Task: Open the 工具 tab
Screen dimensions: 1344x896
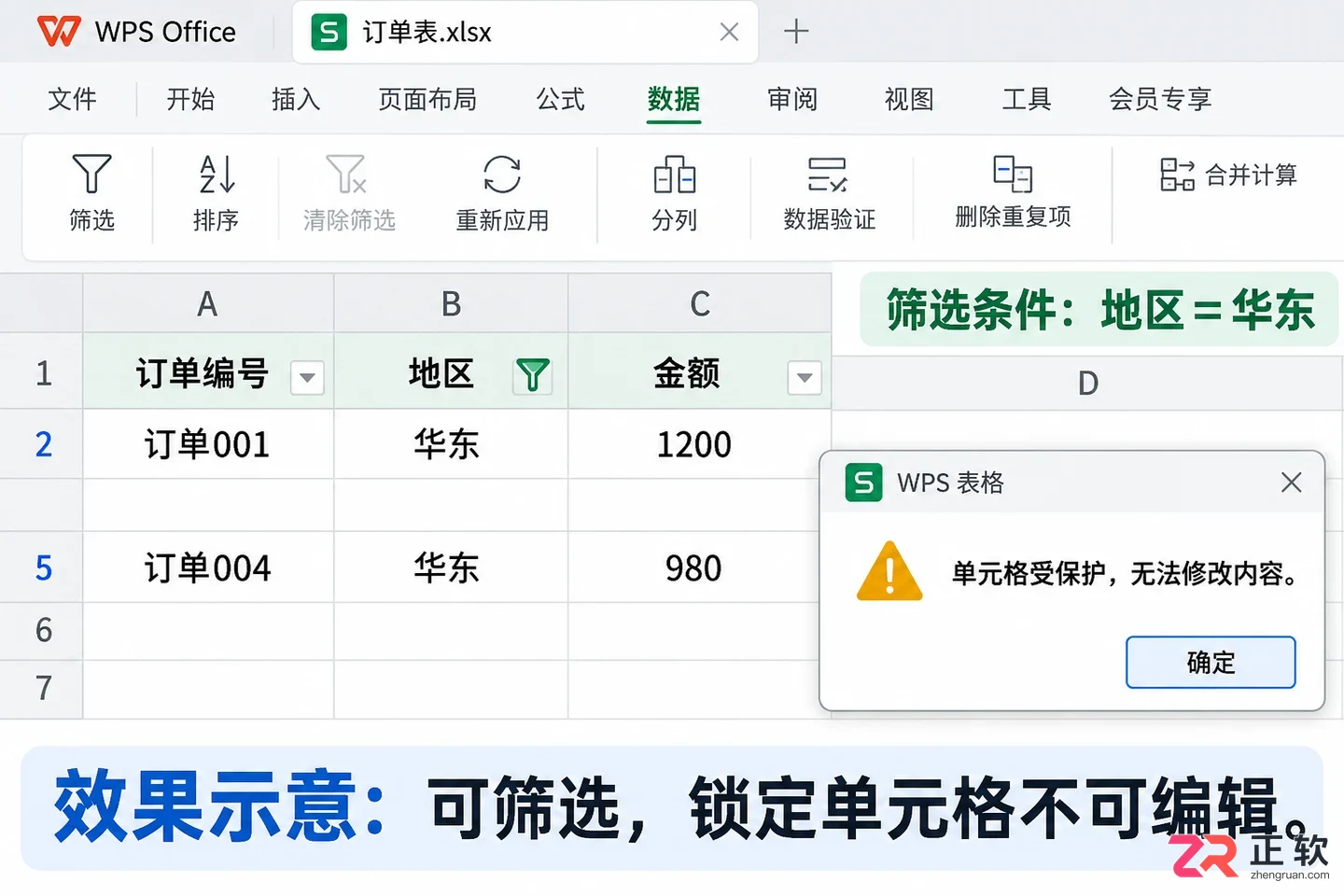Action: pyautogui.click(x=1027, y=99)
